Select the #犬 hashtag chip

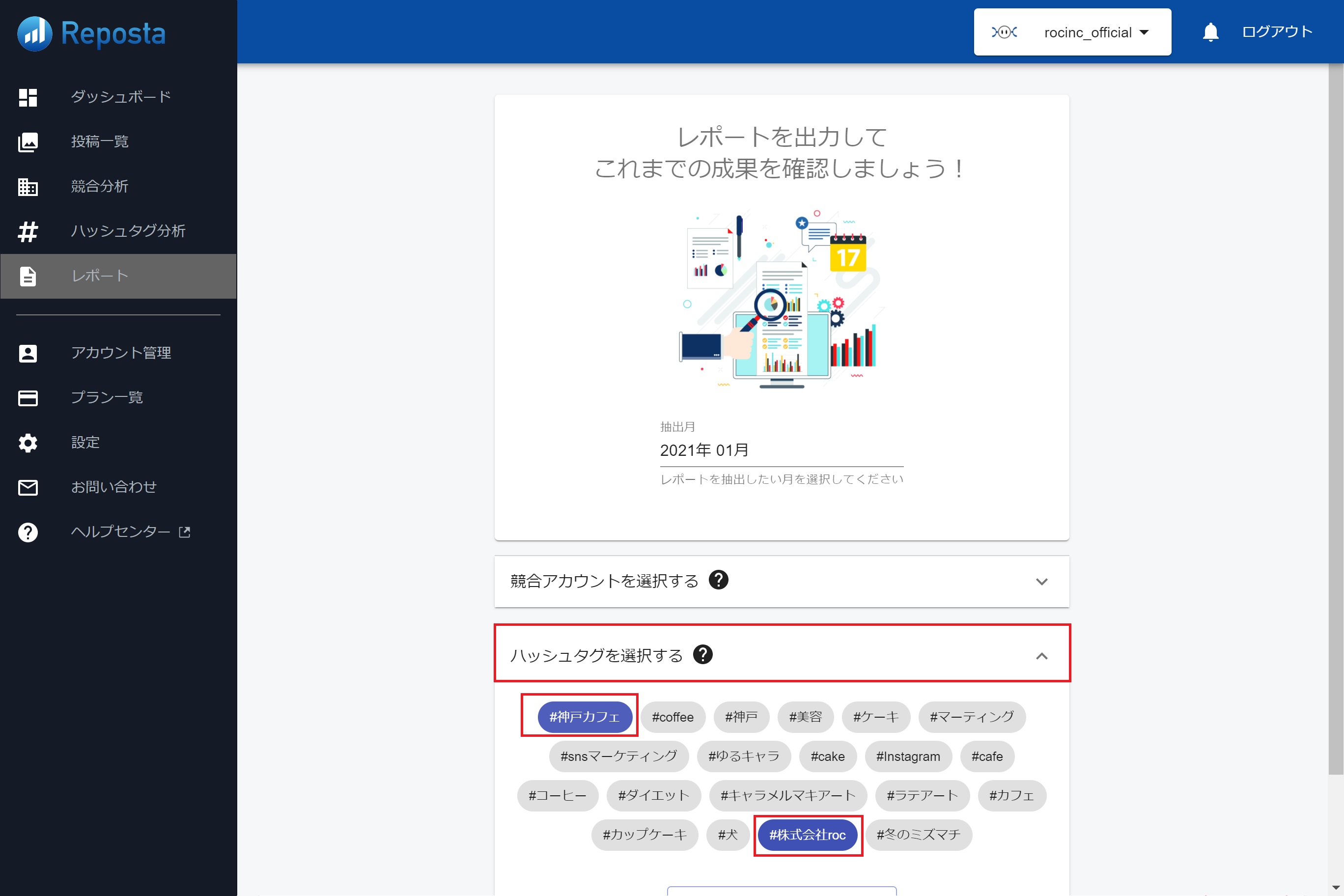coord(728,835)
